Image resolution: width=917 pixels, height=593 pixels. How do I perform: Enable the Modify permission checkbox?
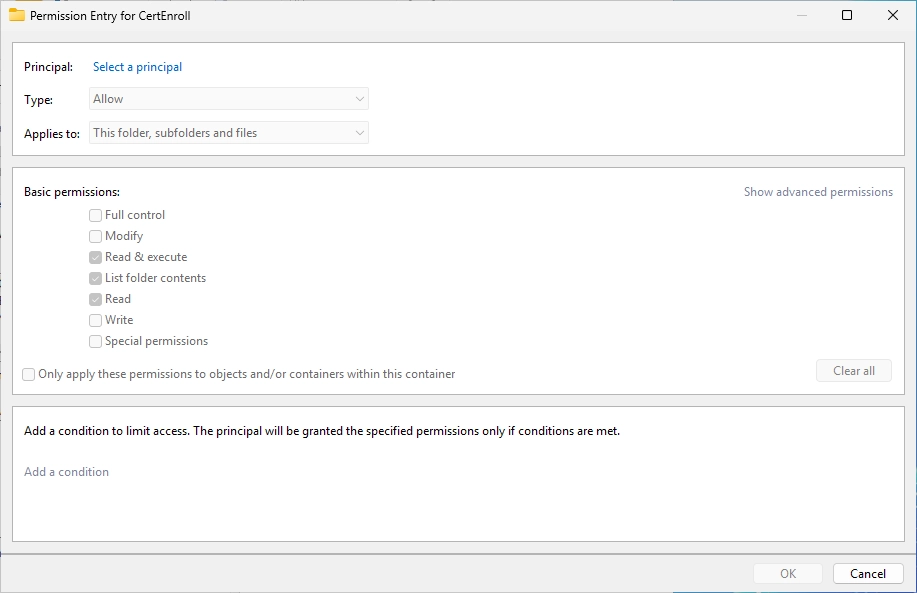coord(95,236)
